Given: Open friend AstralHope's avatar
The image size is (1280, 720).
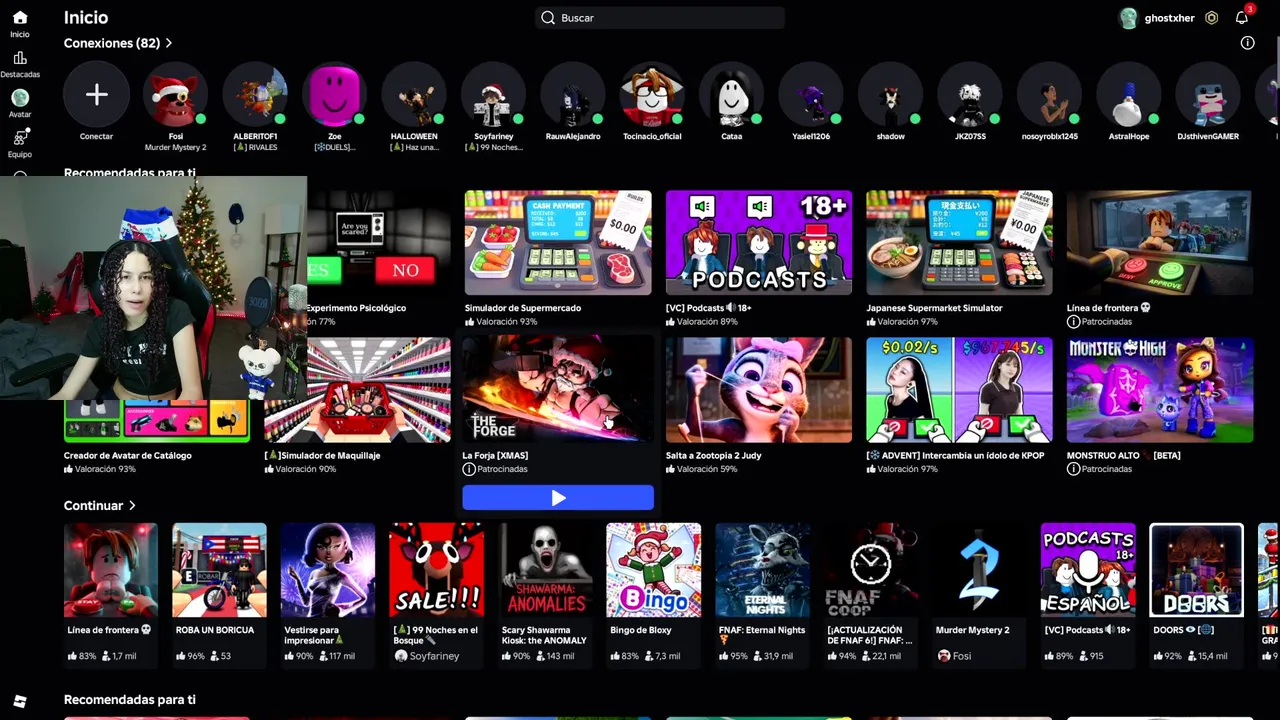Looking at the screenshot, I should coord(1129,95).
